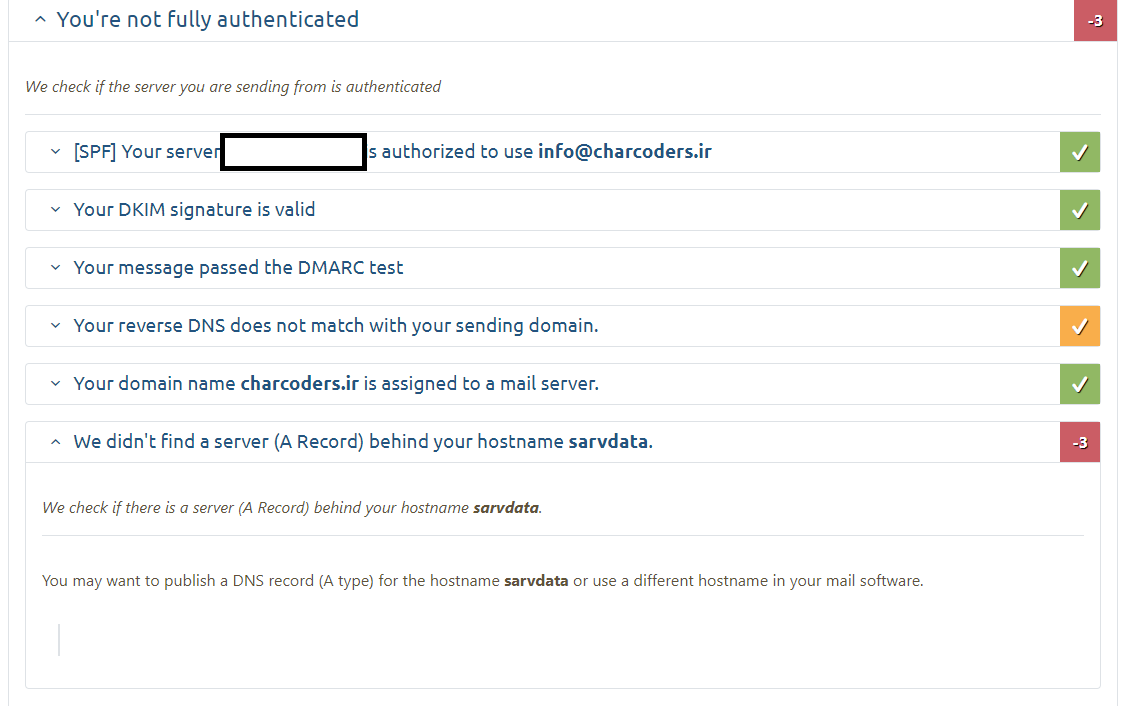Click the green checkmark for DMARC test
Image resolution: width=1130 pixels, height=706 pixels.
click(x=1080, y=268)
